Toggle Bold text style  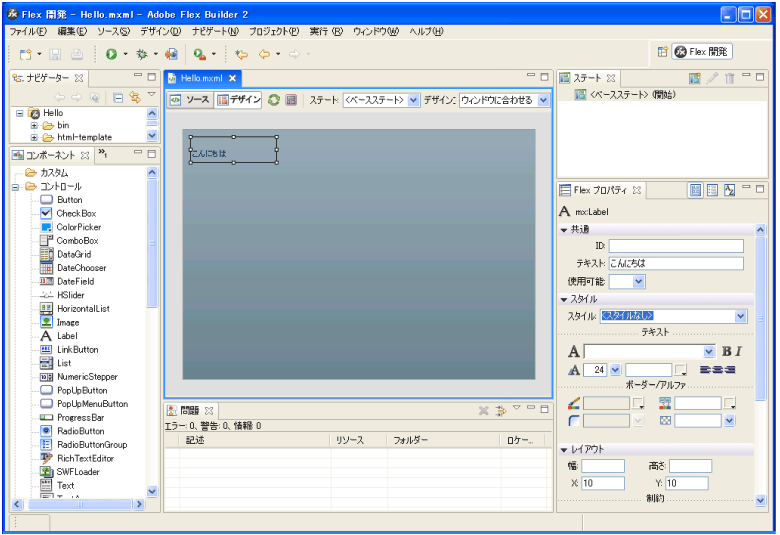point(726,351)
